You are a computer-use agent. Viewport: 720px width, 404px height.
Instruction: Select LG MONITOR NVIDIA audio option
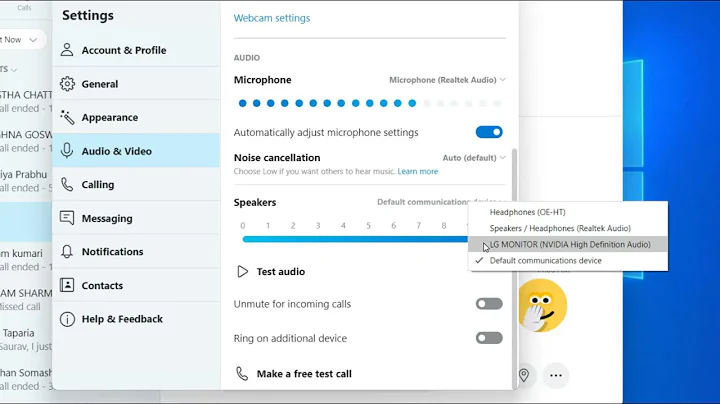click(x=570, y=244)
